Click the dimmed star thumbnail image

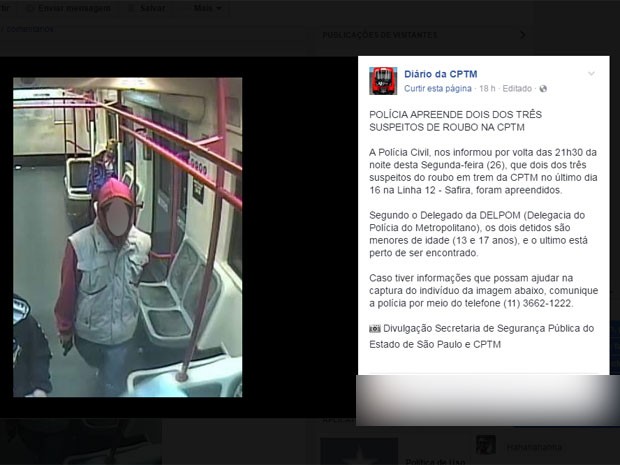coord(359,451)
